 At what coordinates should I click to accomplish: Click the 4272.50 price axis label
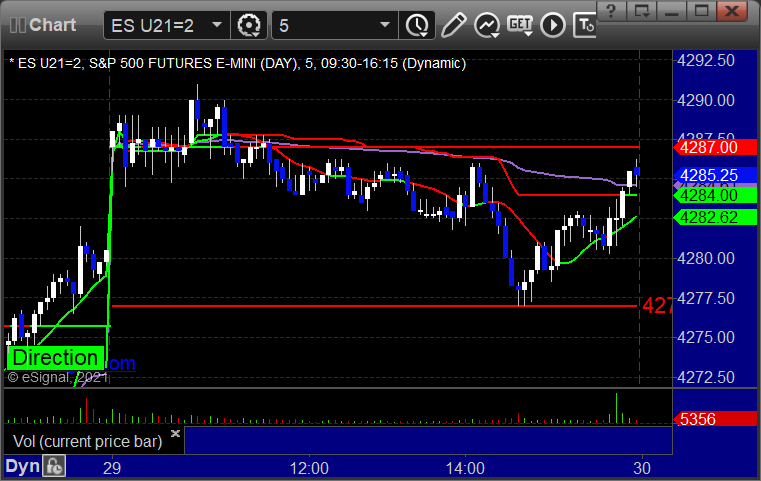[x=706, y=377]
